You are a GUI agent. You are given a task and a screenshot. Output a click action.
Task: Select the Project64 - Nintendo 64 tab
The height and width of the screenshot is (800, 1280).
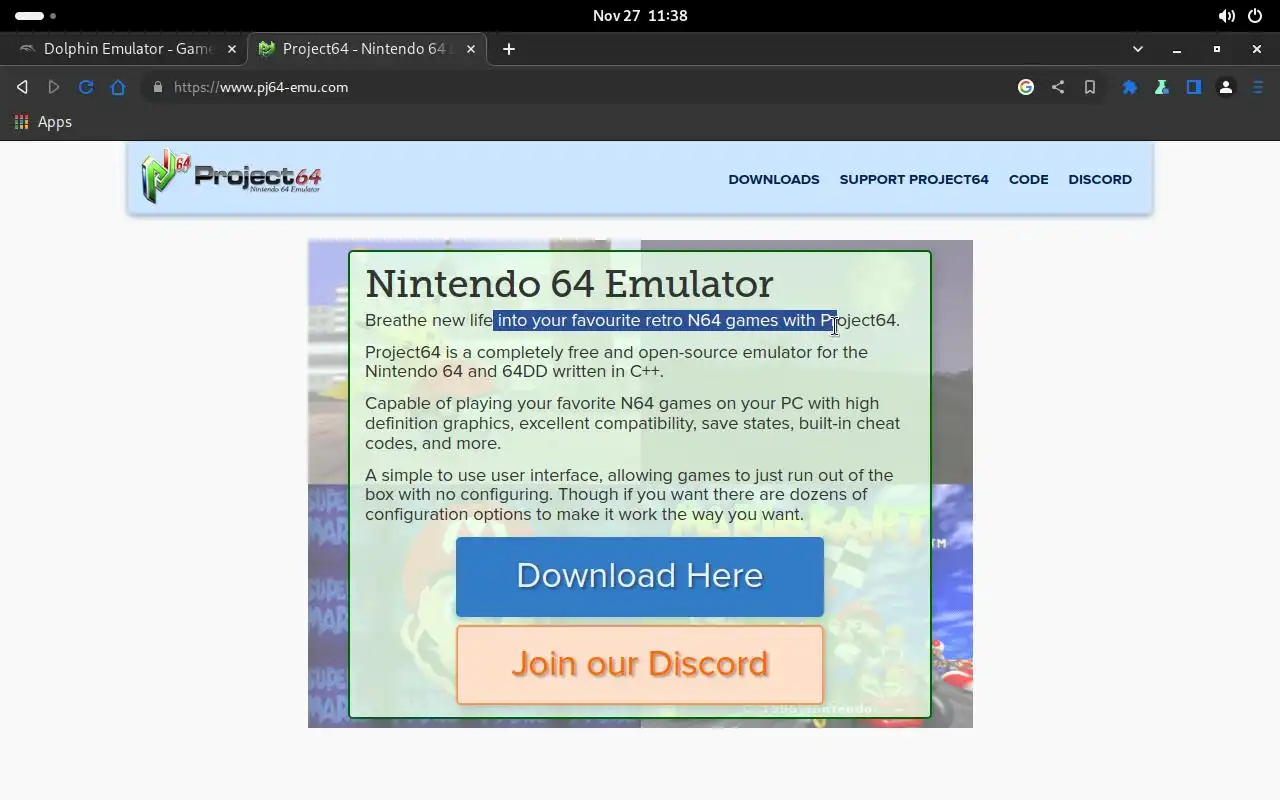(x=367, y=49)
